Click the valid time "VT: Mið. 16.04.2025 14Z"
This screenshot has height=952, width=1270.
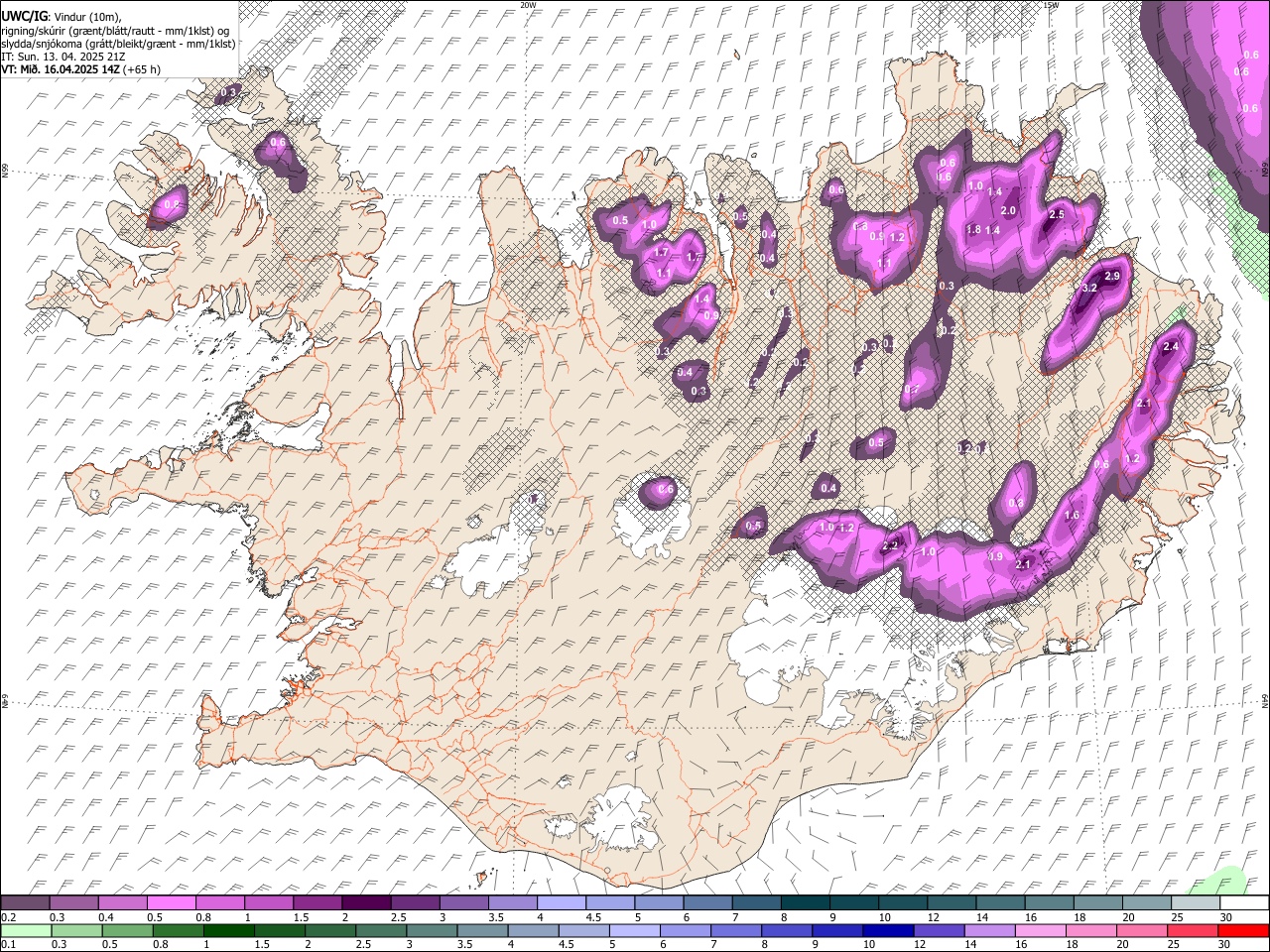[62, 69]
